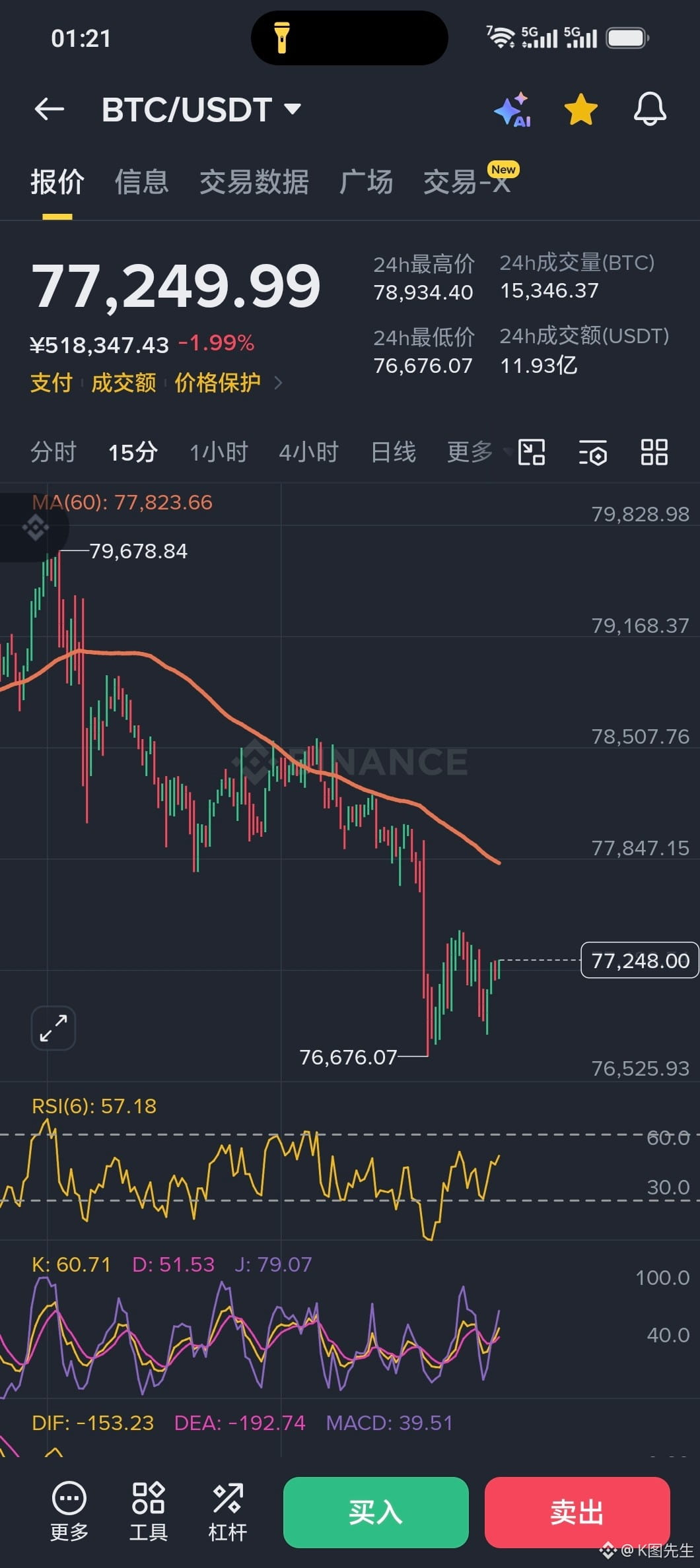Image resolution: width=700 pixels, height=1568 pixels.
Task: Tap the green 买入 button
Action: click(x=376, y=1512)
